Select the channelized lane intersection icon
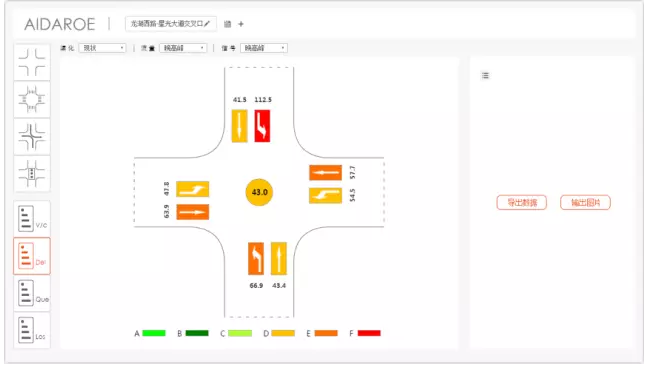This screenshot has width=646, height=365. tap(32, 136)
